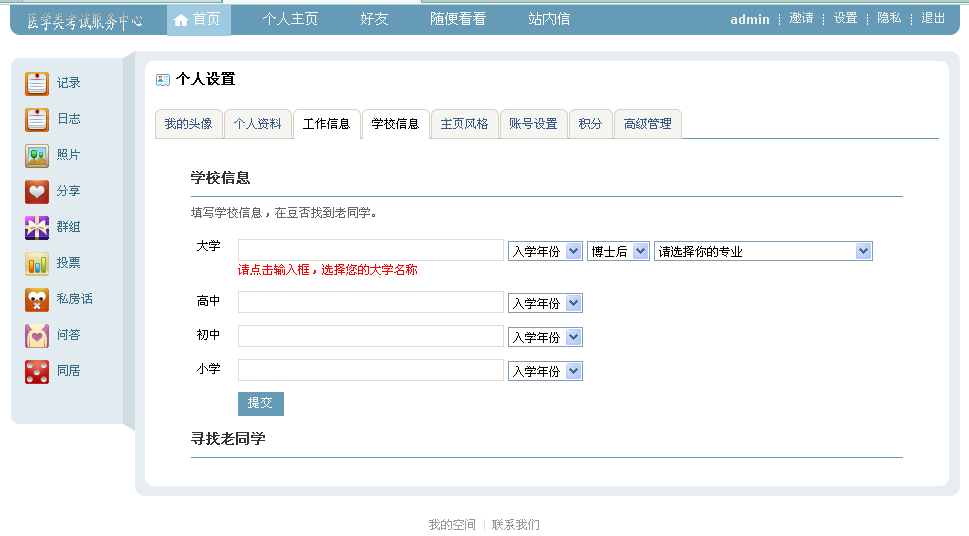Click the 个人设置 profile card icon
This screenshot has height=536, width=969.
click(x=163, y=80)
